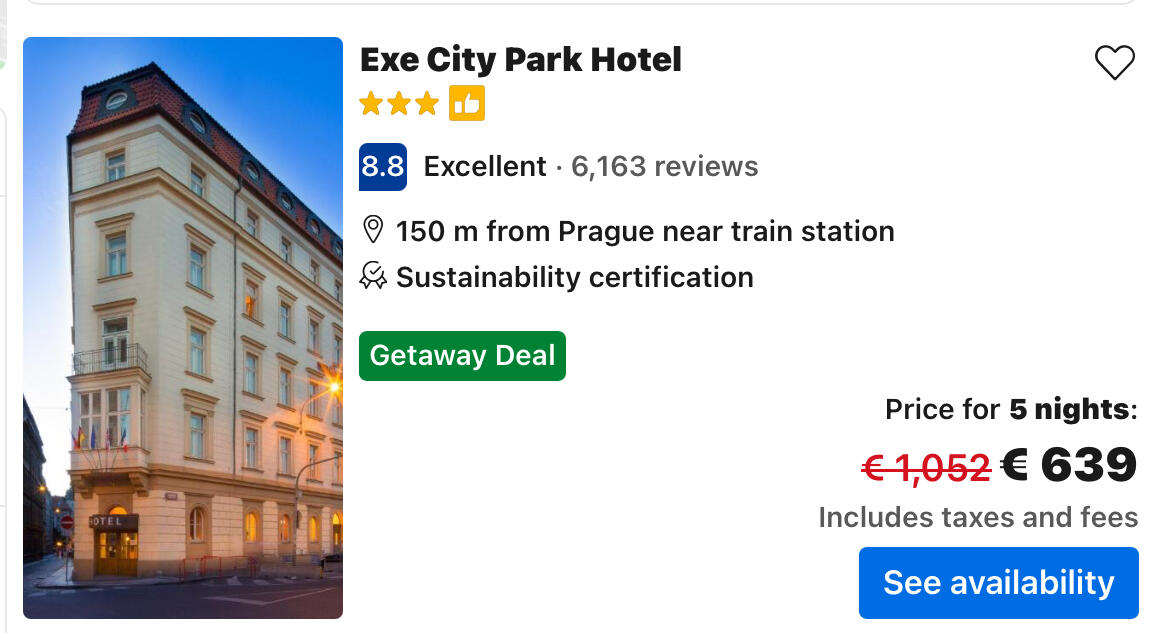1154x633 pixels.
Task: Open the Exe City Park Hotel title
Action: [x=520, y=60]
